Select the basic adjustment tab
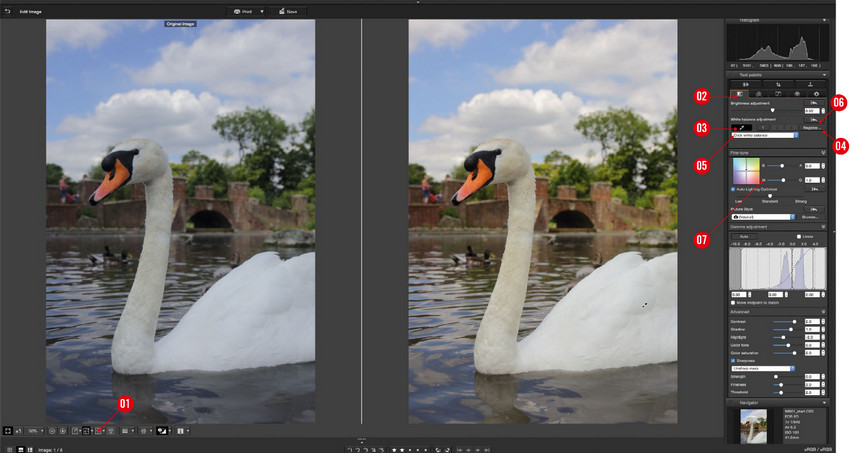This screenshot has height=453, width=850. [x=739, y=94]
